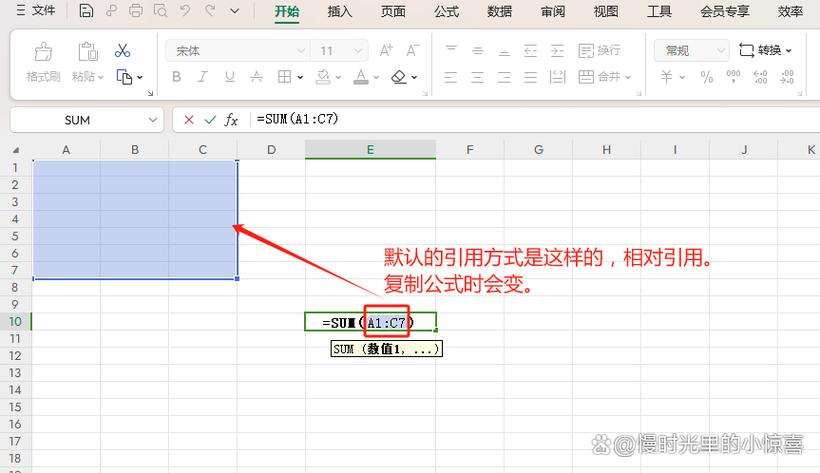Click the Borders grid icon
This screenshot has width=820, height=473.
(284, 77)
